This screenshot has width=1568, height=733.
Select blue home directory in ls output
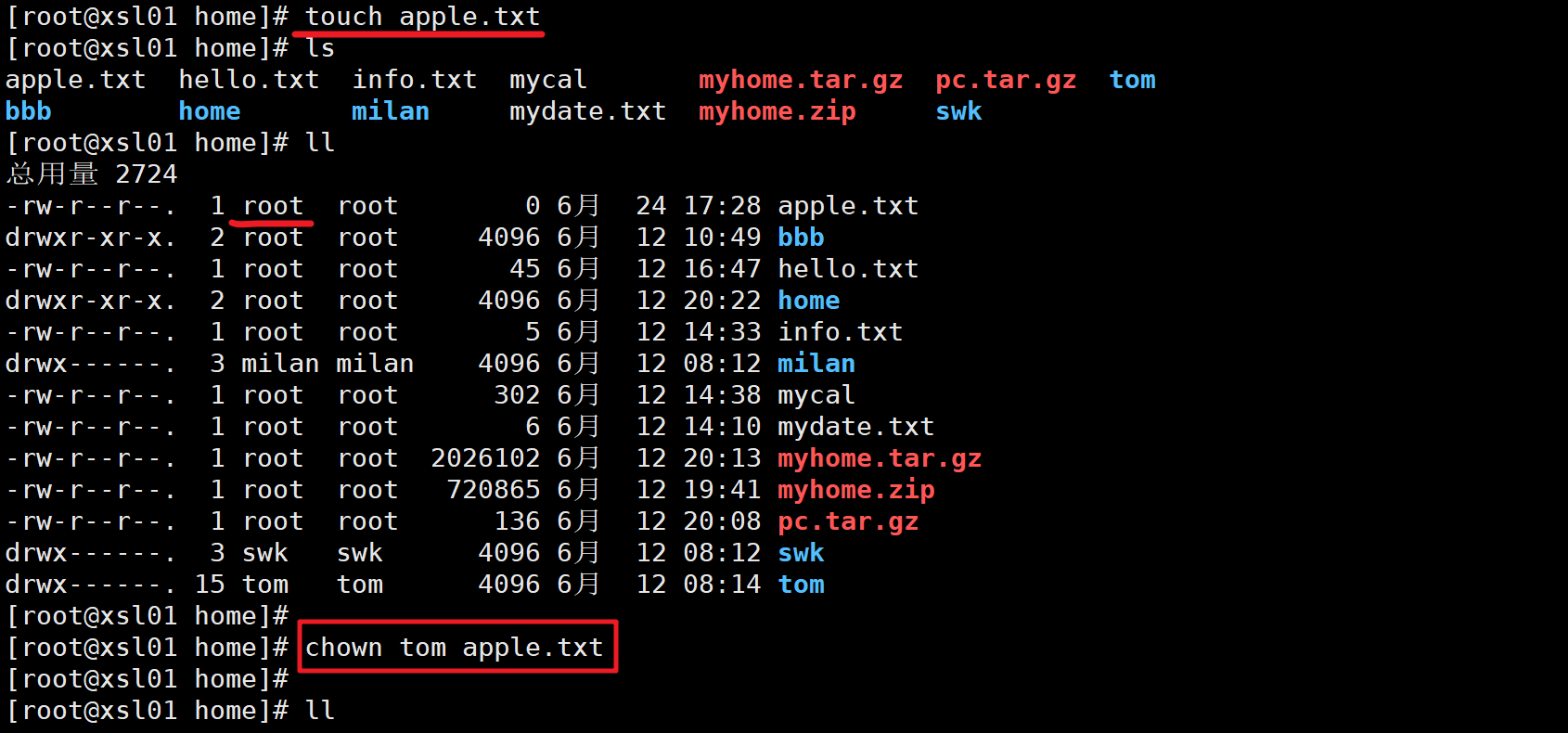210,111
